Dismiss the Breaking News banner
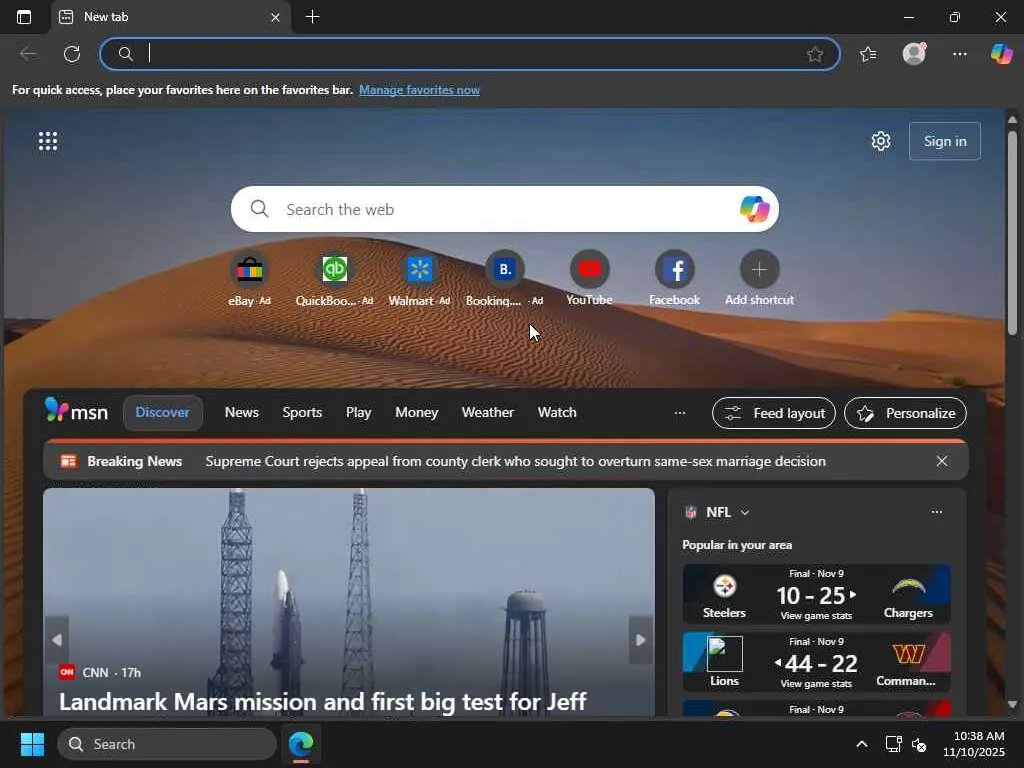 [x=942, y=461]
